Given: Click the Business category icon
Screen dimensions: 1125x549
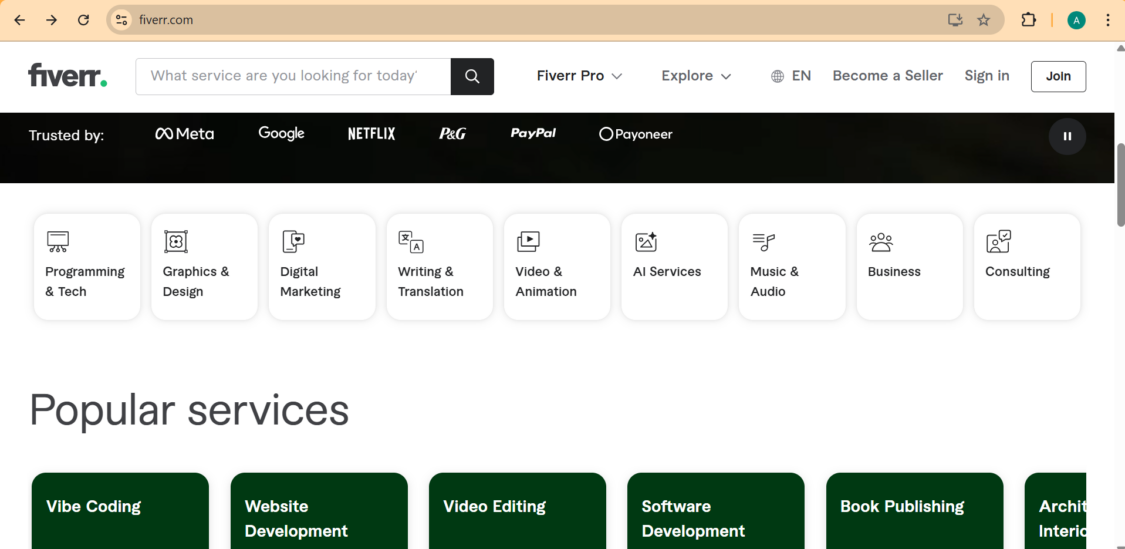Looking at the screenshot, I should pos(881,242).
